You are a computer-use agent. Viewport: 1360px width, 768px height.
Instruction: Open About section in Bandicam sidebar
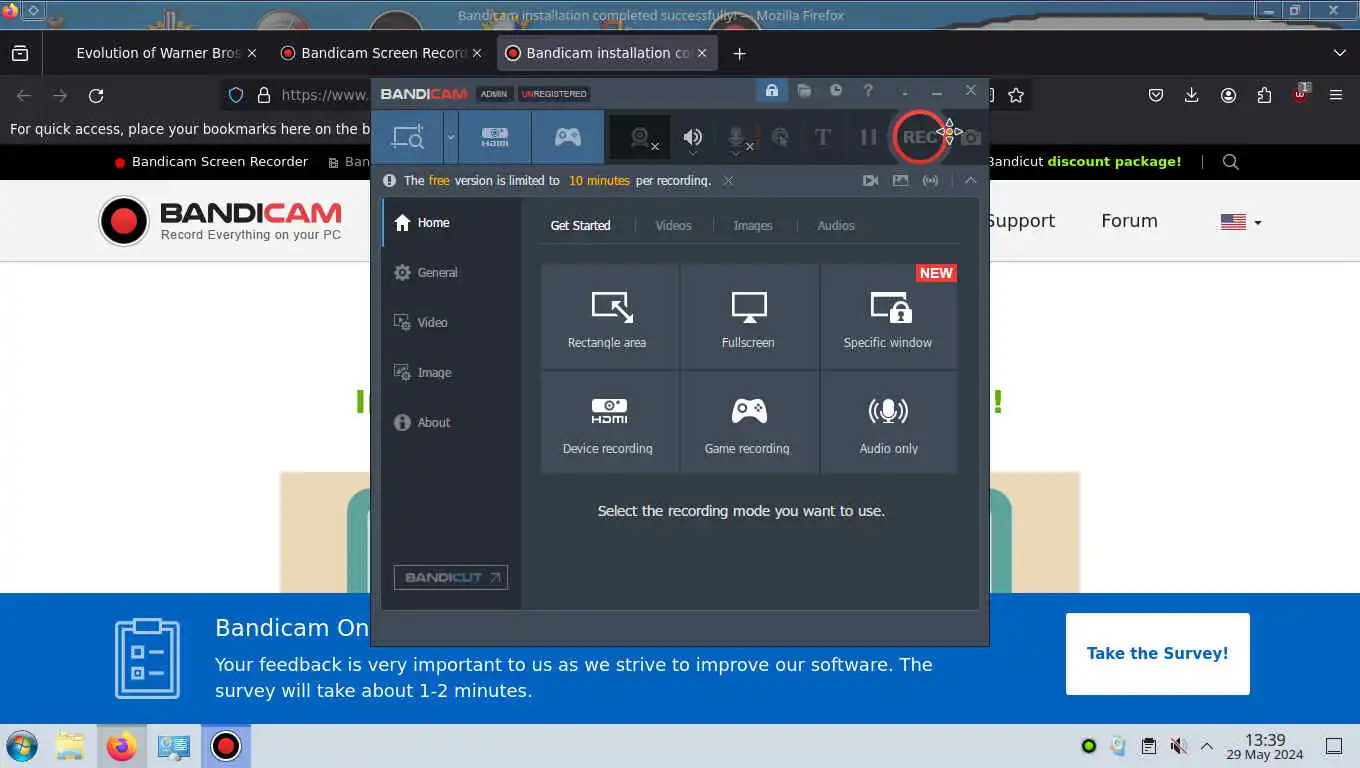(451, 423)
